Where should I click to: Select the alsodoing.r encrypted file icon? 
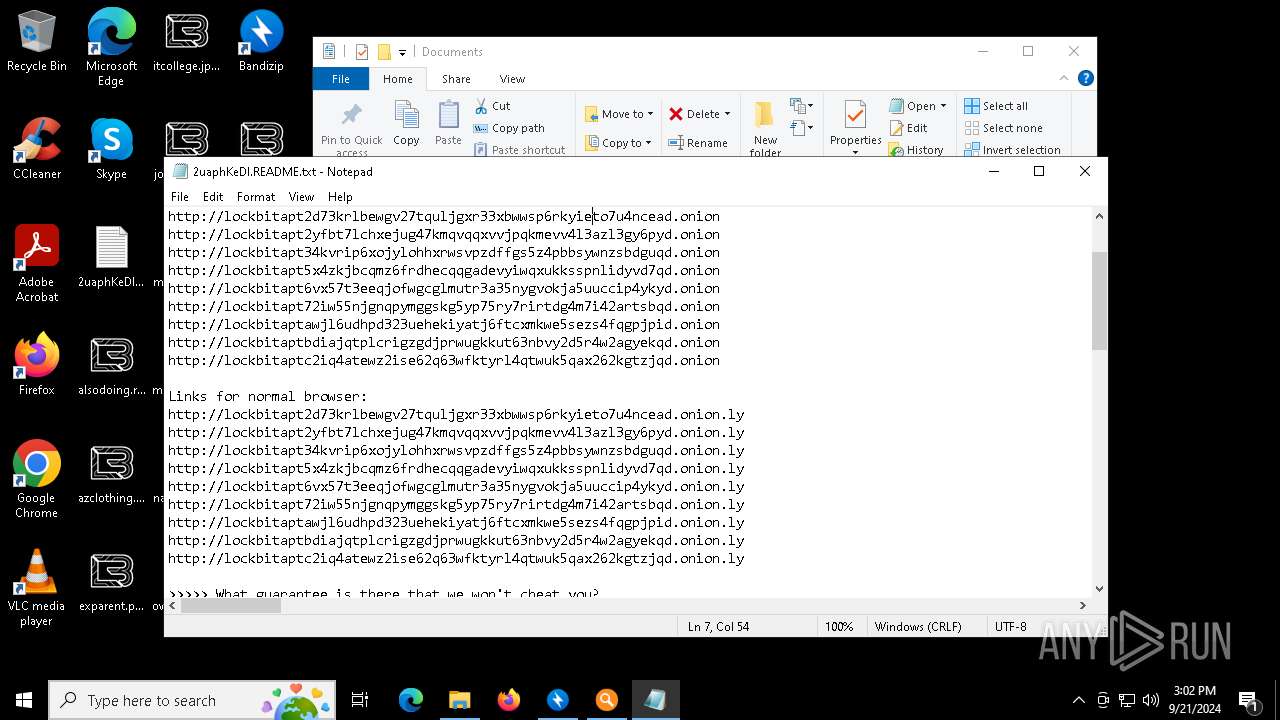click(x=111, y=365)
